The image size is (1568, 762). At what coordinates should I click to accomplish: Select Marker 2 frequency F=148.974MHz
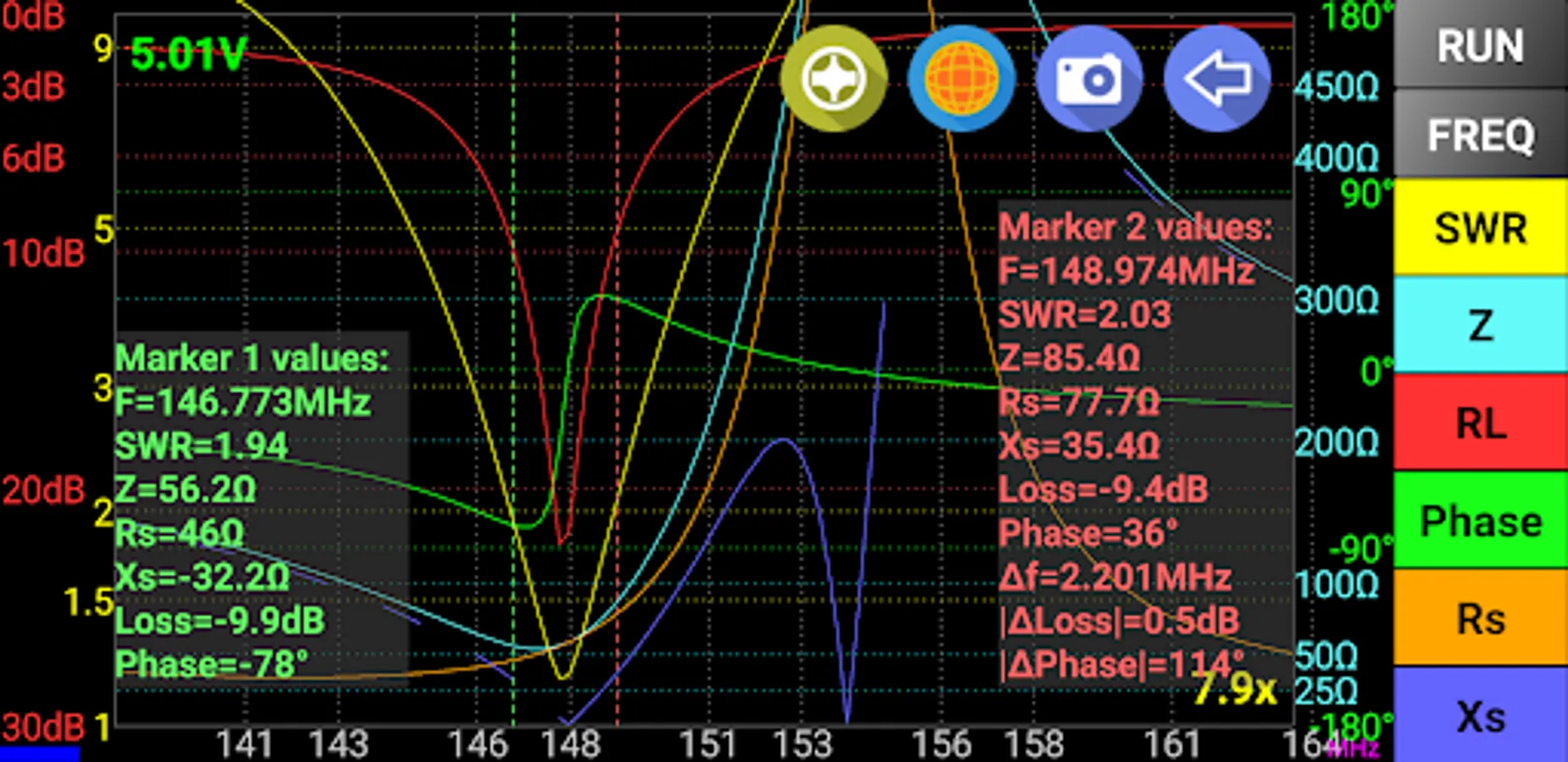point(1126,272)
